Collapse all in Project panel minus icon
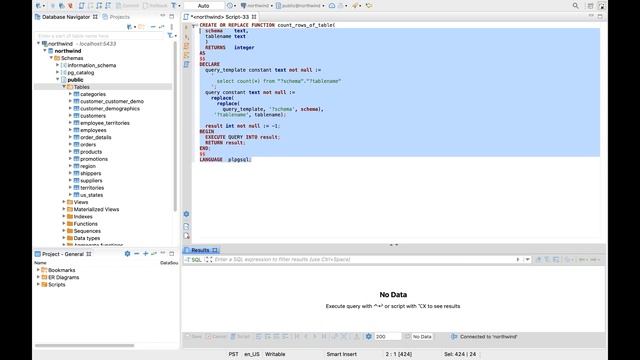 [x=136, y=253]
